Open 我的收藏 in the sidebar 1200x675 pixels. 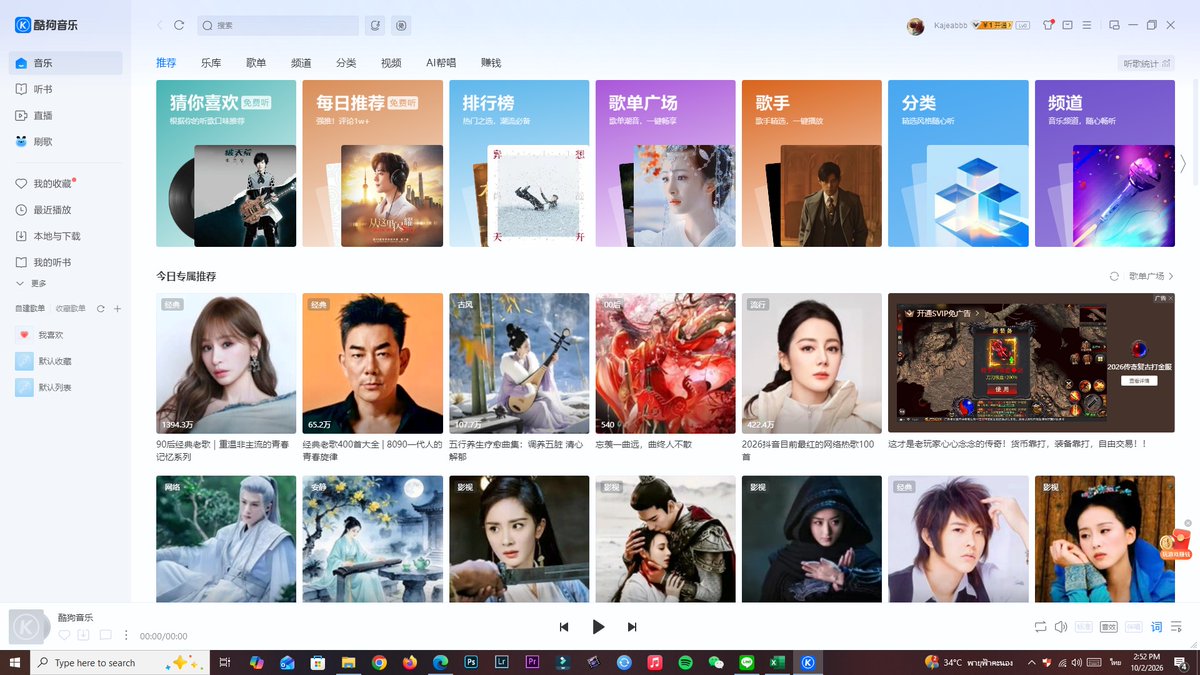coord(66,184)
